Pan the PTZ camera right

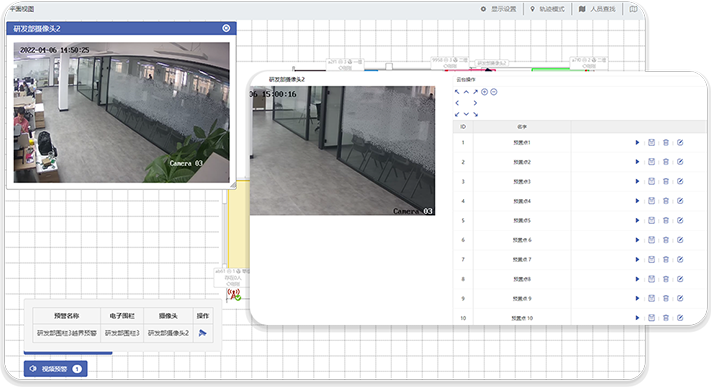[475, 103]
